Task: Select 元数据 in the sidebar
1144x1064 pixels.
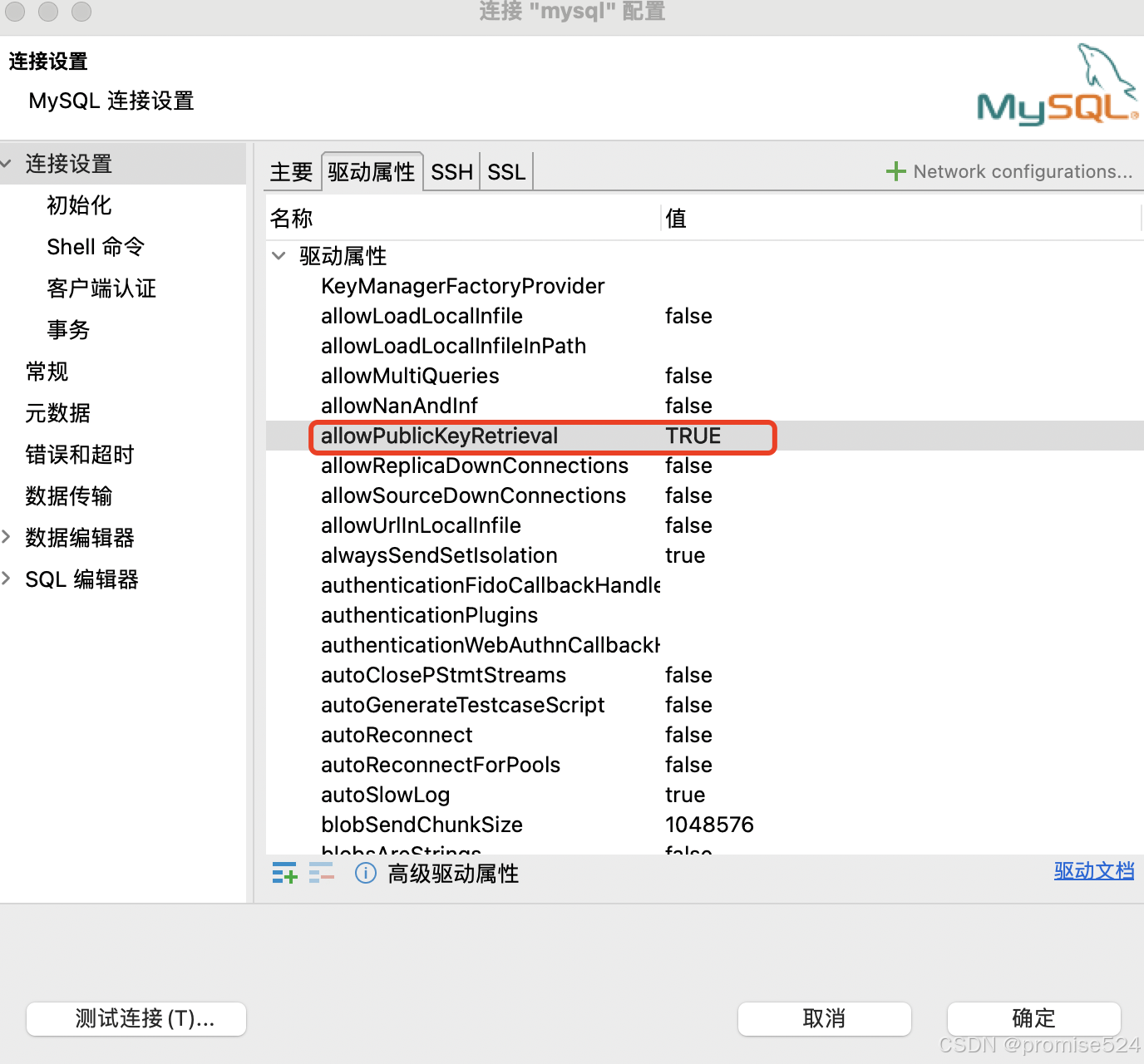Action: point(57,413)
